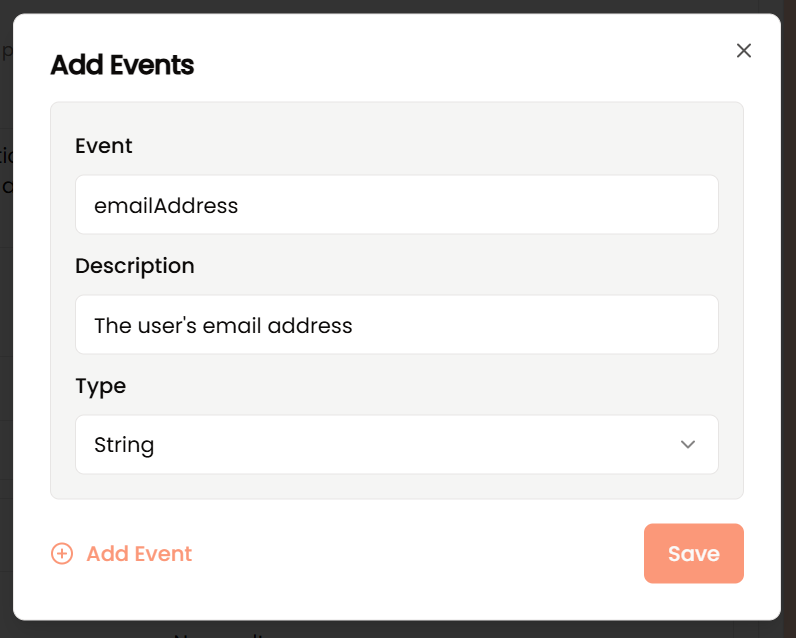Click the plus circle icon
The image size is (796, 638).
62,553
